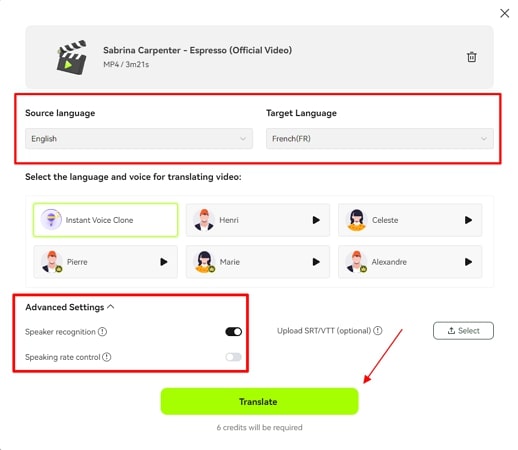Viewport: 518px width, 450px height.
Task: Choose the Pierre voice avatar
Action: point(52,262)
